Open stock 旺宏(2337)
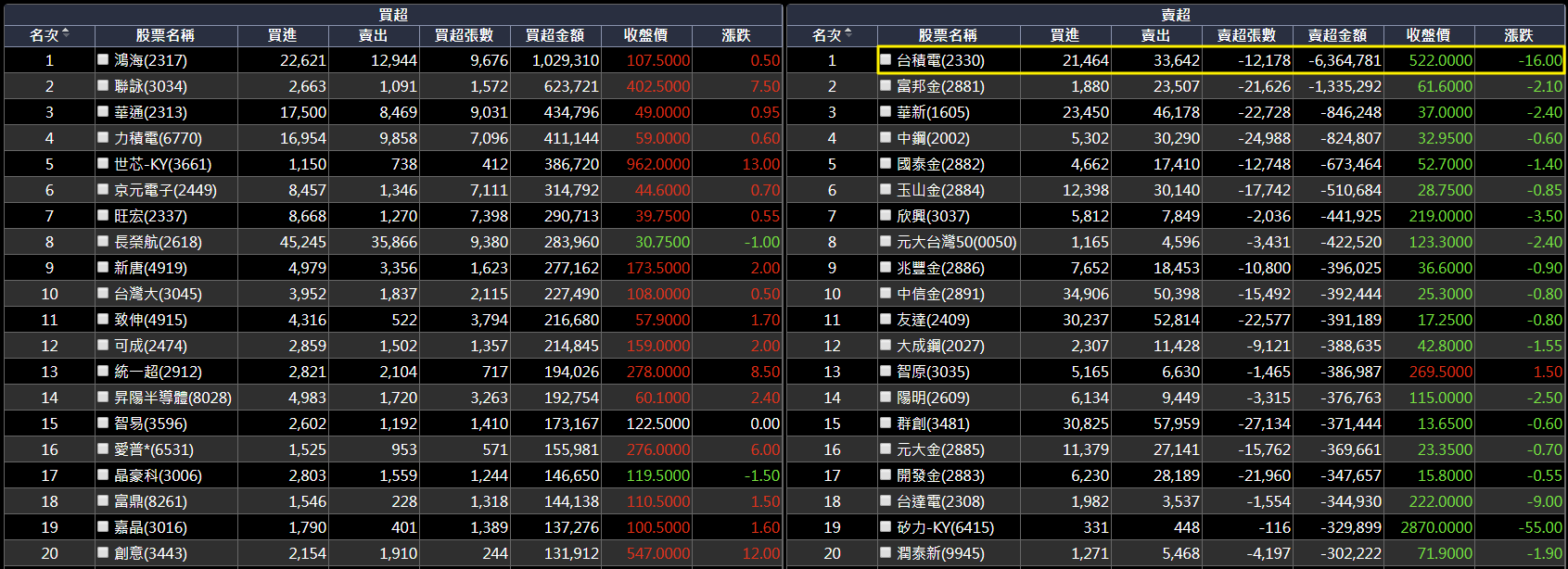This screenshot has width=1568, height=569. [x=150, y=216]
